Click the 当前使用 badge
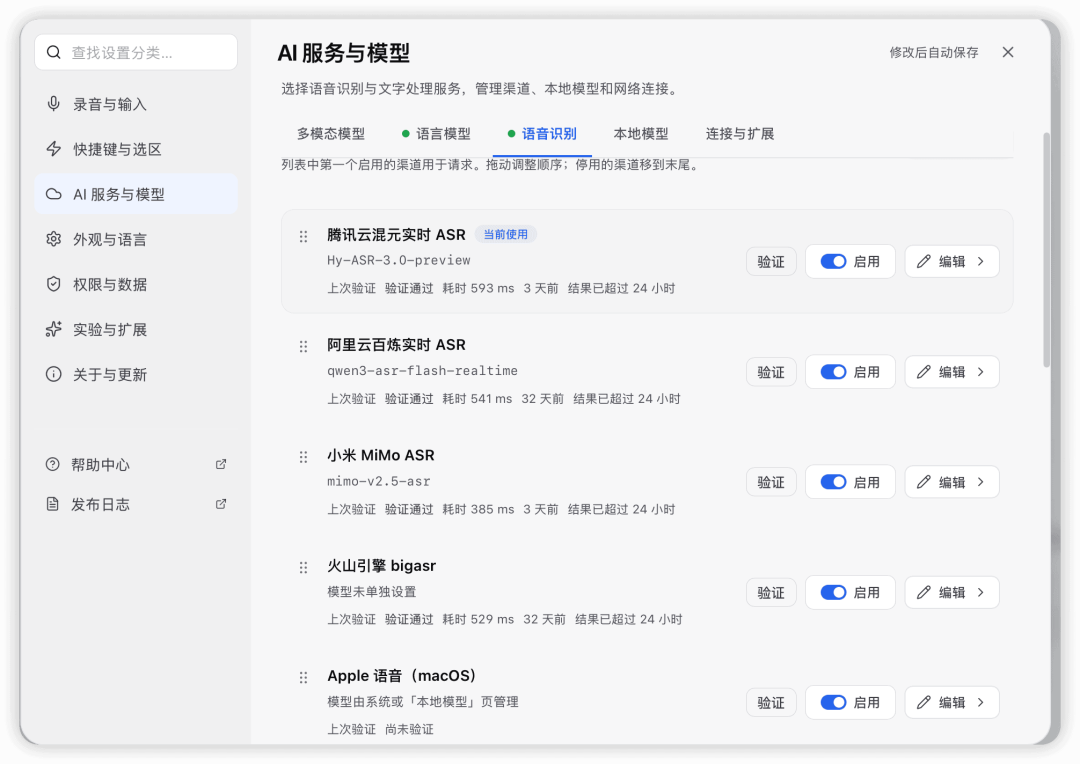 click(506, 235)
